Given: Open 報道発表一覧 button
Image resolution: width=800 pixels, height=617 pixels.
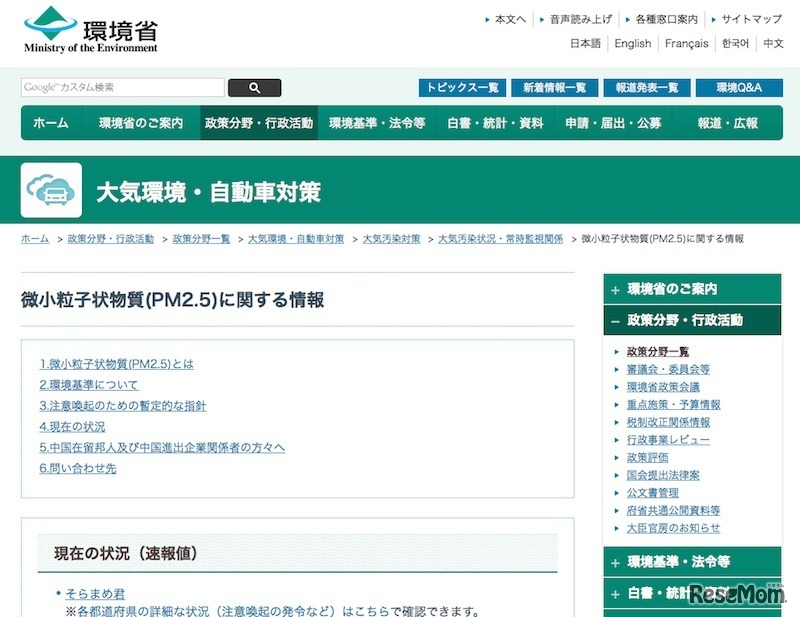Looking at the screenshot, I should 647,88.
